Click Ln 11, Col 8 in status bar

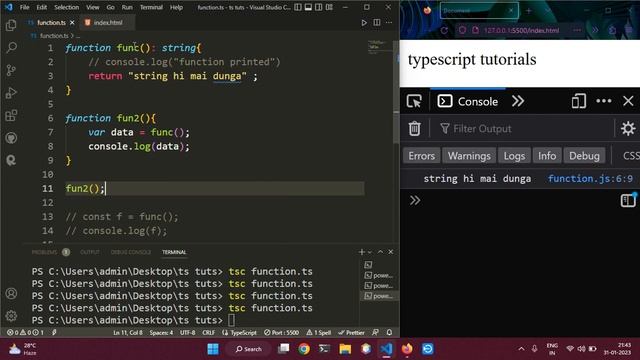pyautogui.click(x=128, y=333)
